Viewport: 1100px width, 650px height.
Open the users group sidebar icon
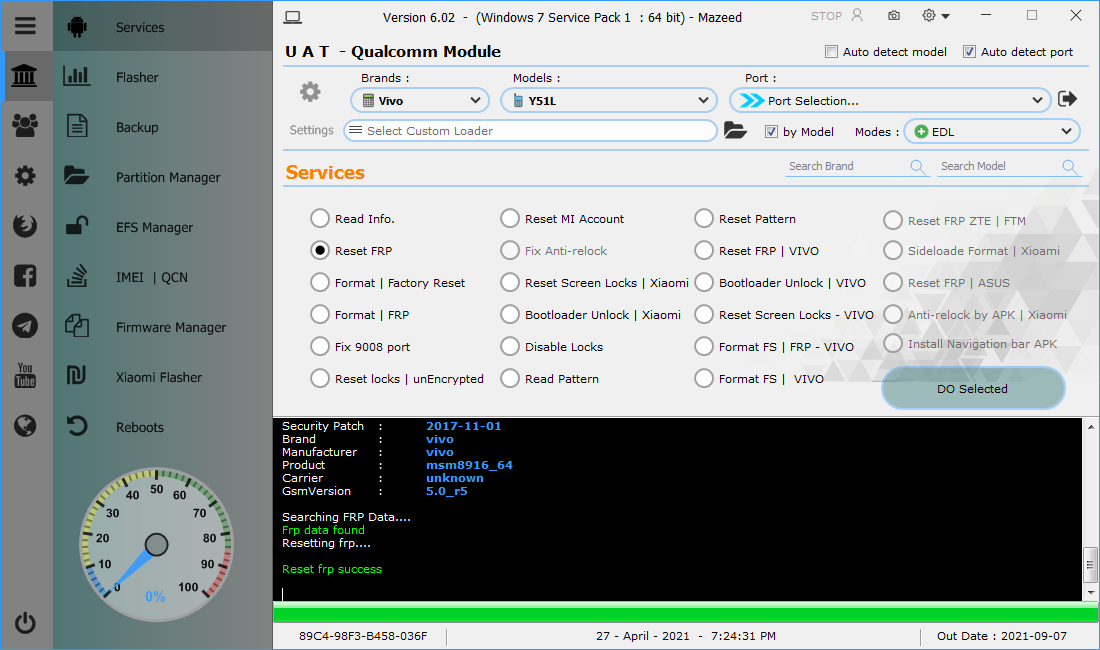tap(25, 126)
